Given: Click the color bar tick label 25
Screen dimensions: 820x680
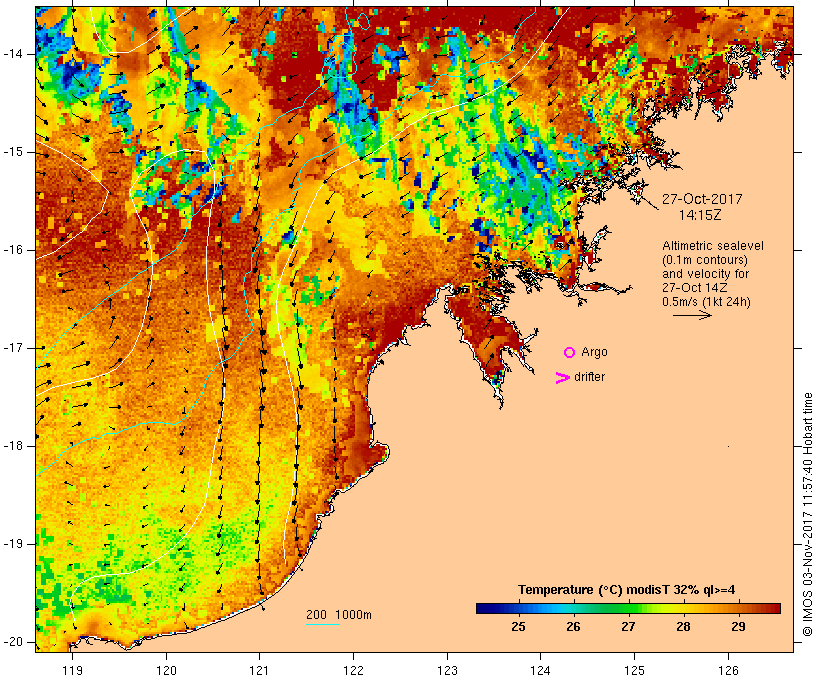Looking at the screenshot, I should pos(518,627).
